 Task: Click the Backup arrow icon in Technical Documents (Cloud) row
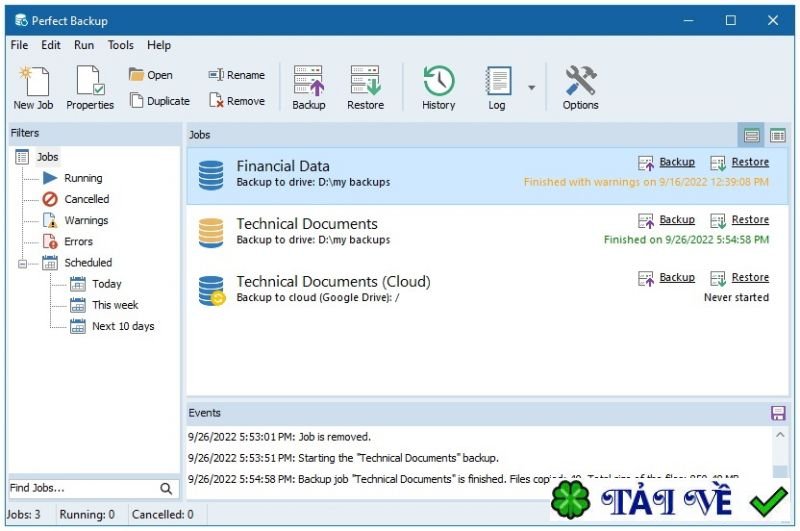(x=646, y=279)
